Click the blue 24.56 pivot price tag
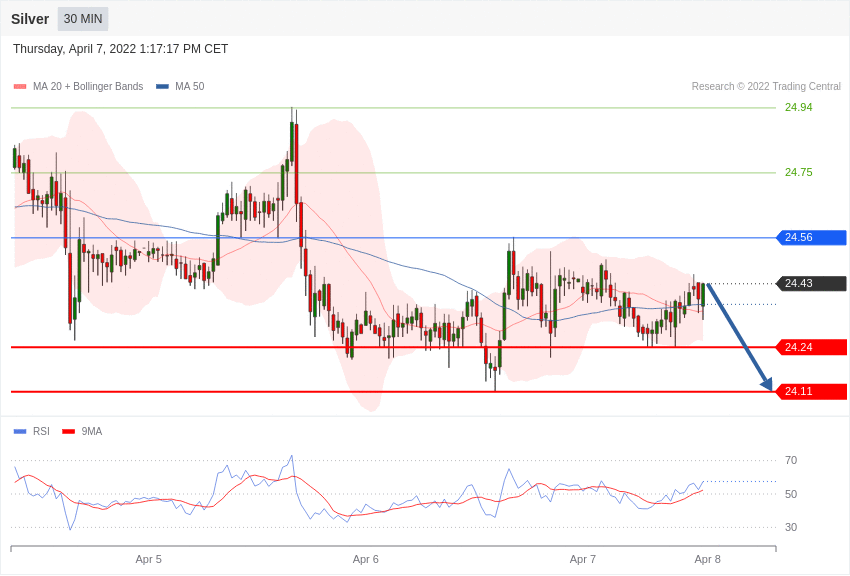 pyautogui.click(x=812, y=237)
